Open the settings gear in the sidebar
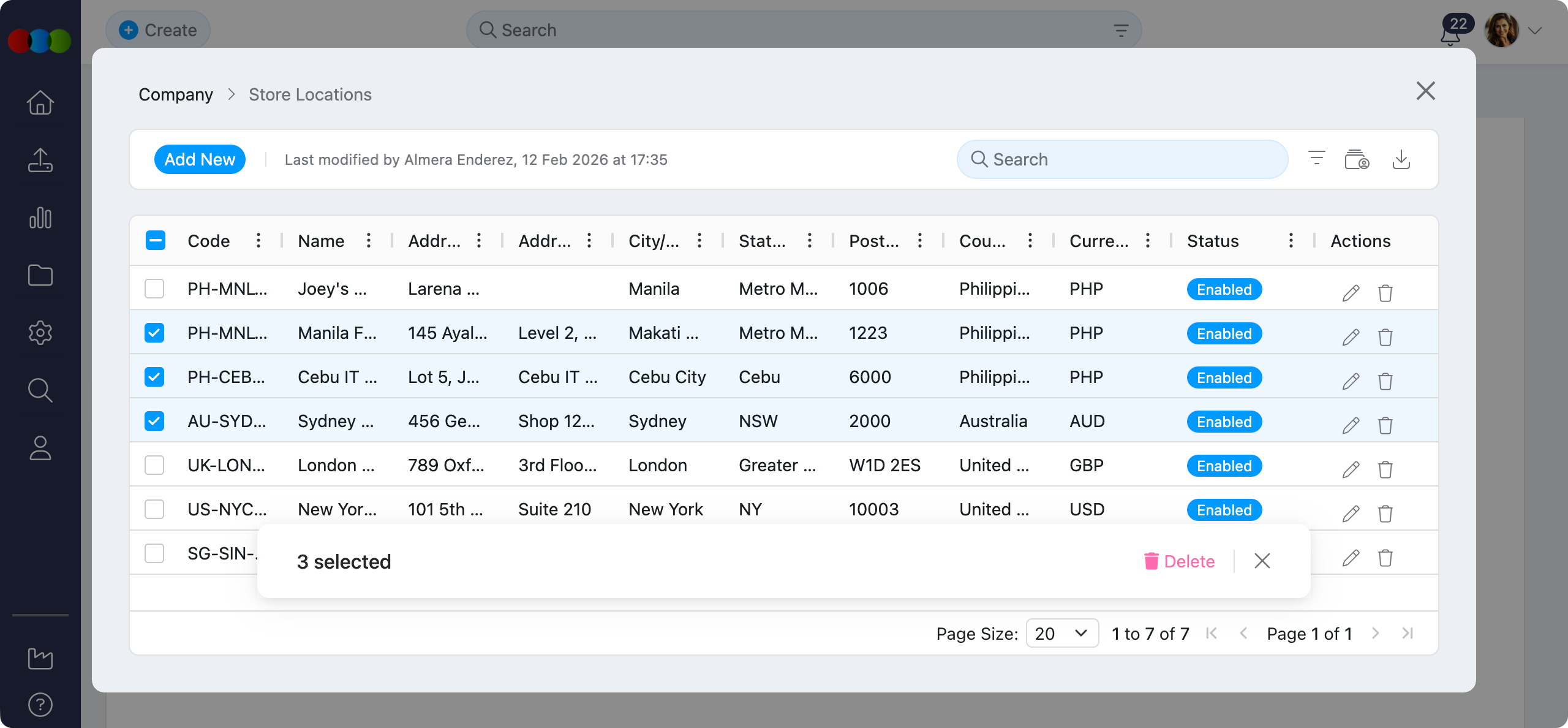Viewport: 1568px width, 728px height. tap(39, 332)
